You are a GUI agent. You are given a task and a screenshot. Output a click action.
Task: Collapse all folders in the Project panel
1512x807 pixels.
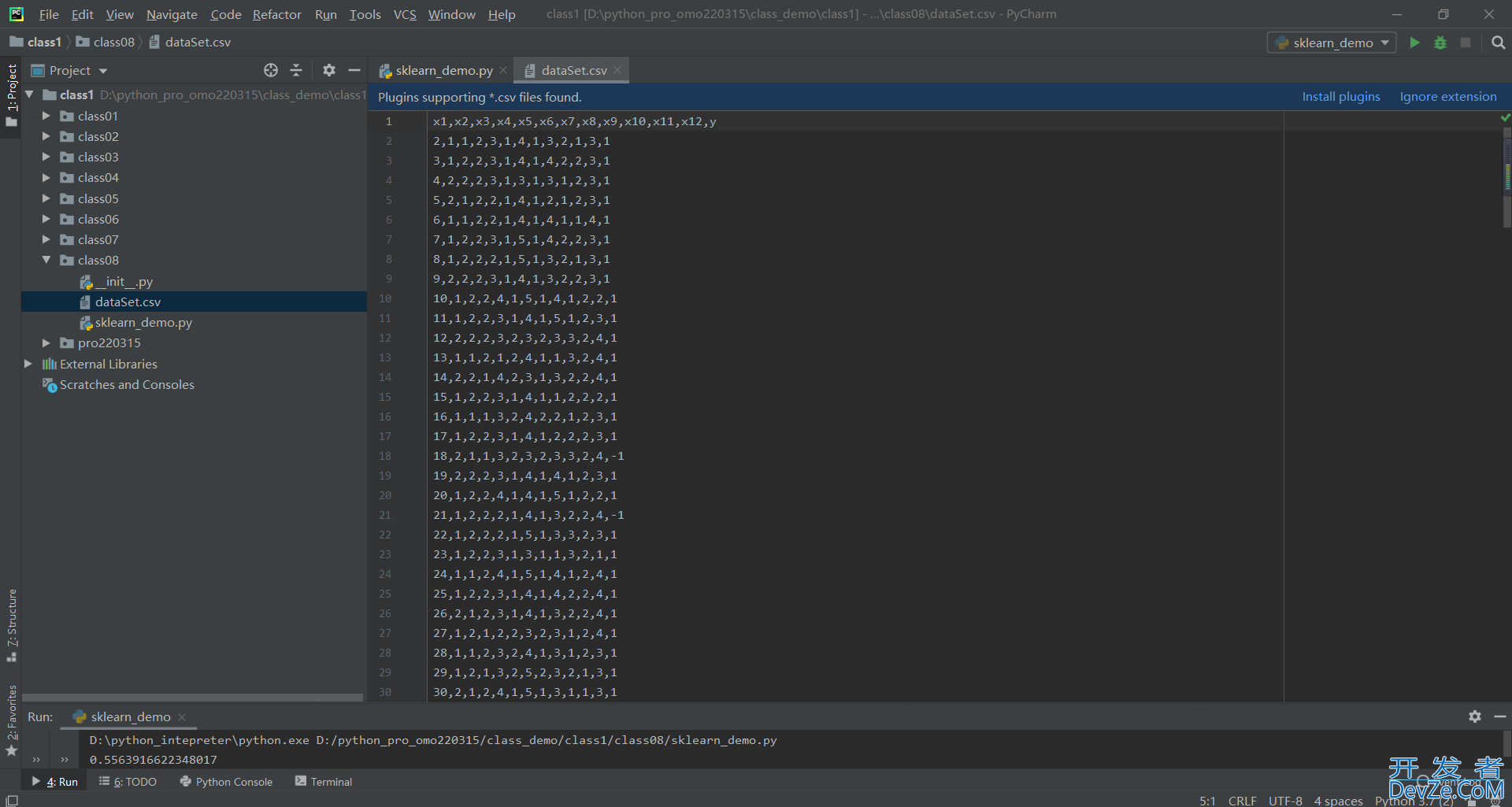(x=296, y=71)
